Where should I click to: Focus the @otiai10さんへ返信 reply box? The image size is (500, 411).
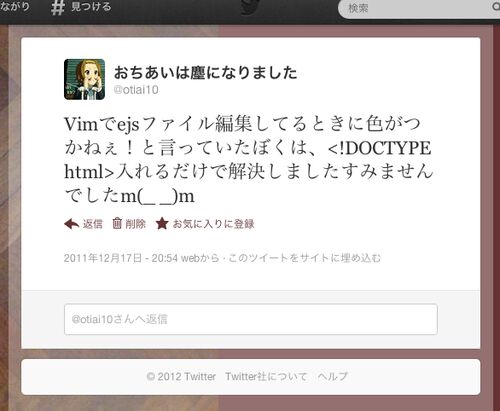point(251,319)
